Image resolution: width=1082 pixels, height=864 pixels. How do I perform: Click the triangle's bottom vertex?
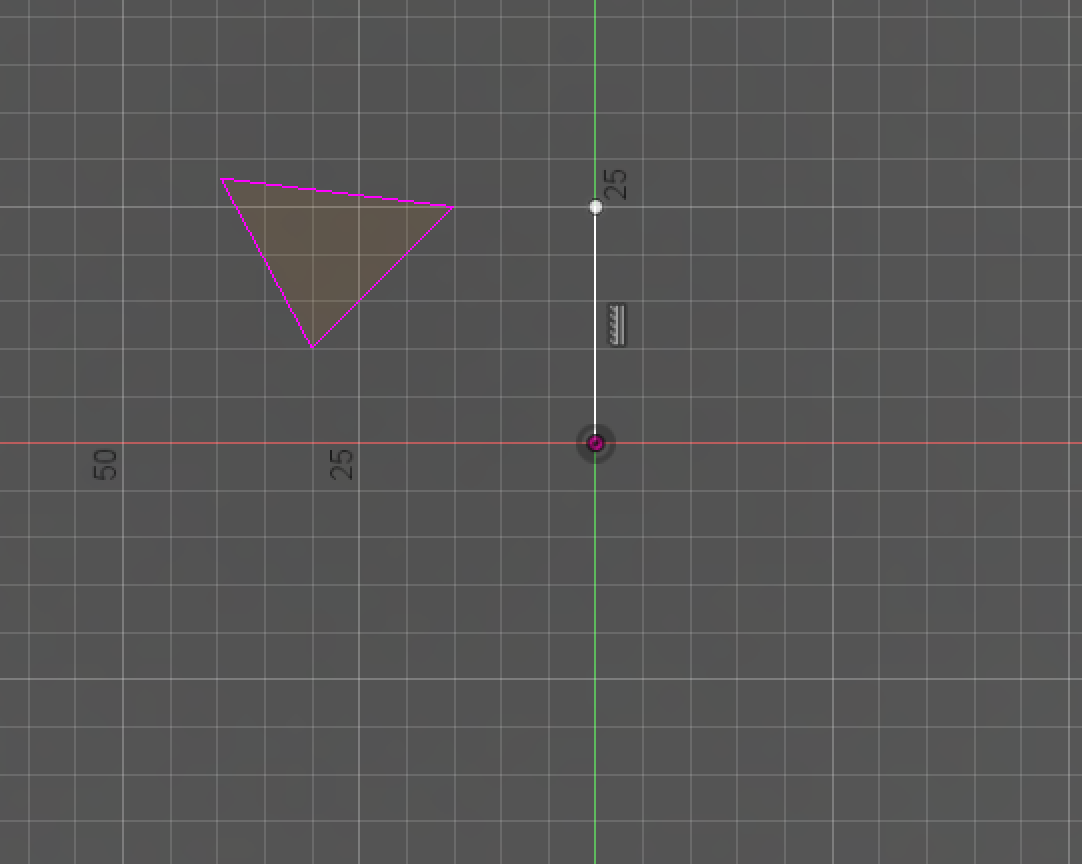(x=313, y=347)
